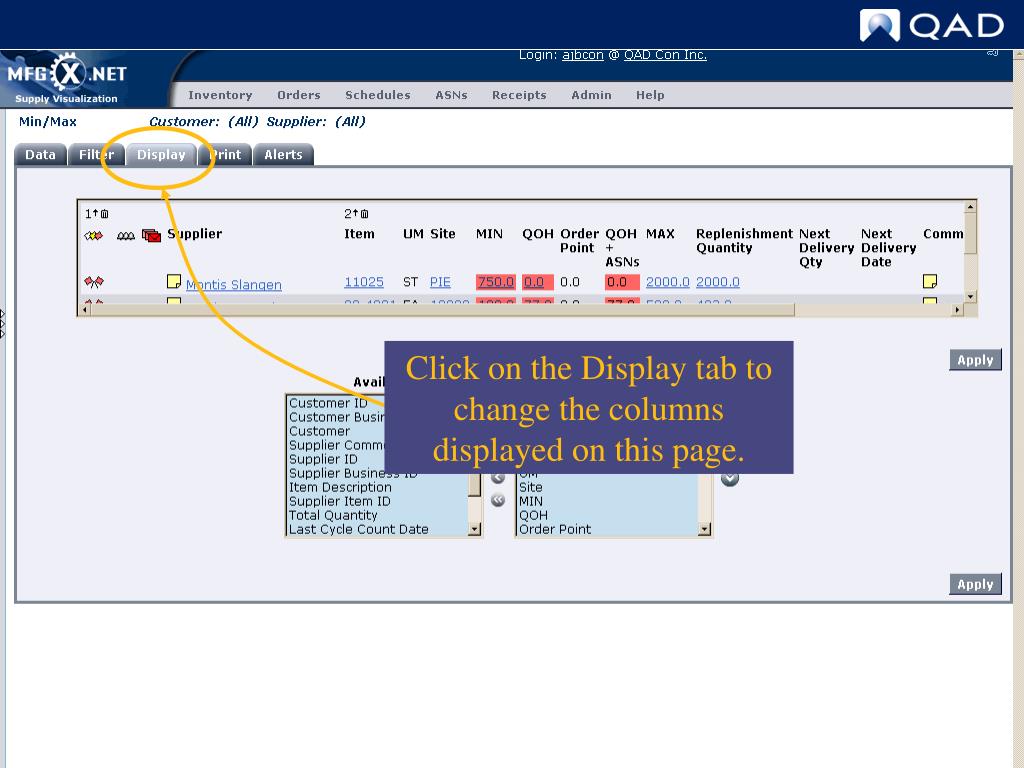Select MIN in the displayed columns list
1024x768 pixels.
tap(530, 502)
